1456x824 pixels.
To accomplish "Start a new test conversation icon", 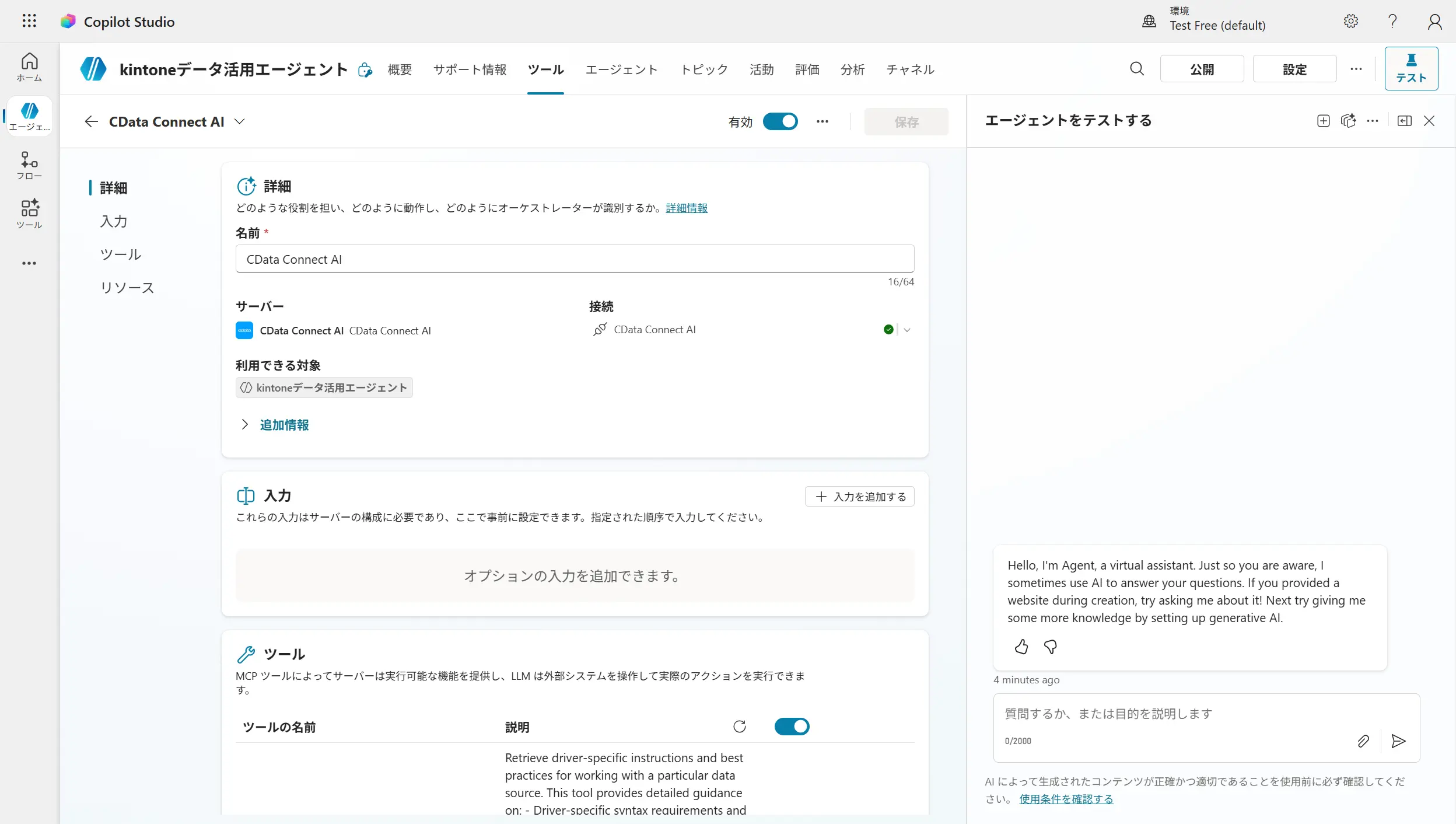I will [1323, 121].
